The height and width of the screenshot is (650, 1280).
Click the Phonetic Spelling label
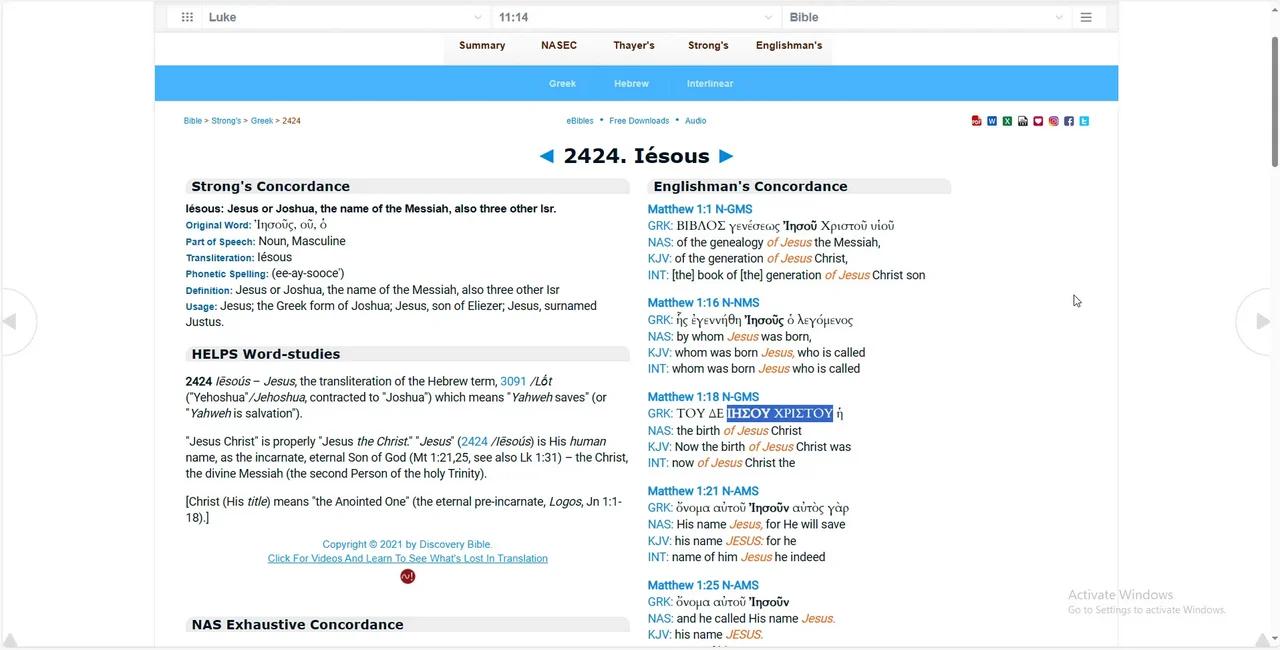pyautogui.click(x=227, y=274)
